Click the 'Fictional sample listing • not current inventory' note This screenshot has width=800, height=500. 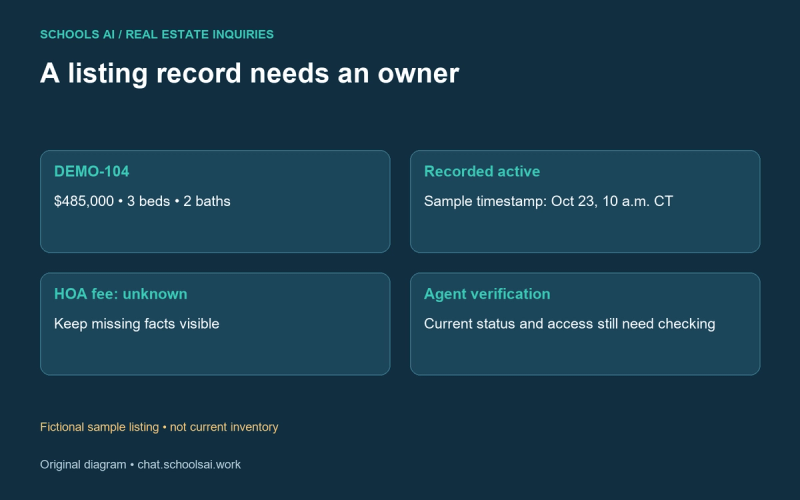pos(159,427)
